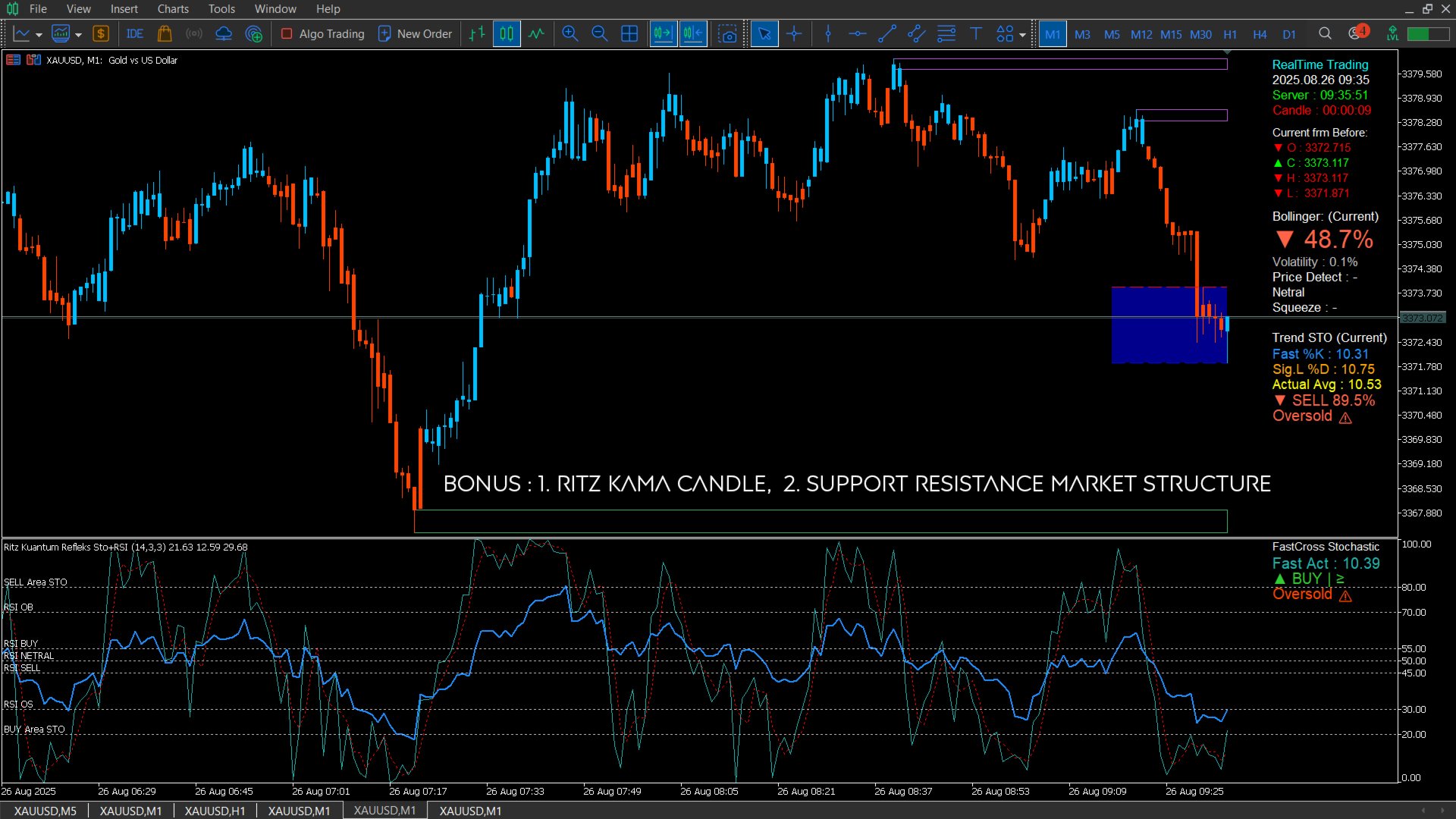Image resolution: width=1456 pixels, height=819 pixels.
Task: Open the shapes objects tool
Action: click(1005, 34)
